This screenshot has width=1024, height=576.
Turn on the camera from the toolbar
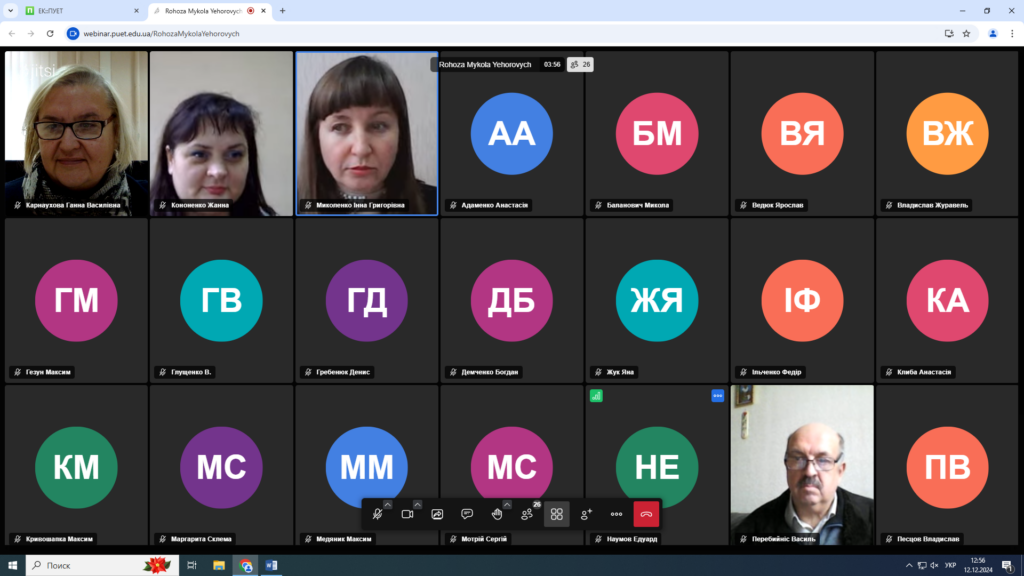(407, 514)
